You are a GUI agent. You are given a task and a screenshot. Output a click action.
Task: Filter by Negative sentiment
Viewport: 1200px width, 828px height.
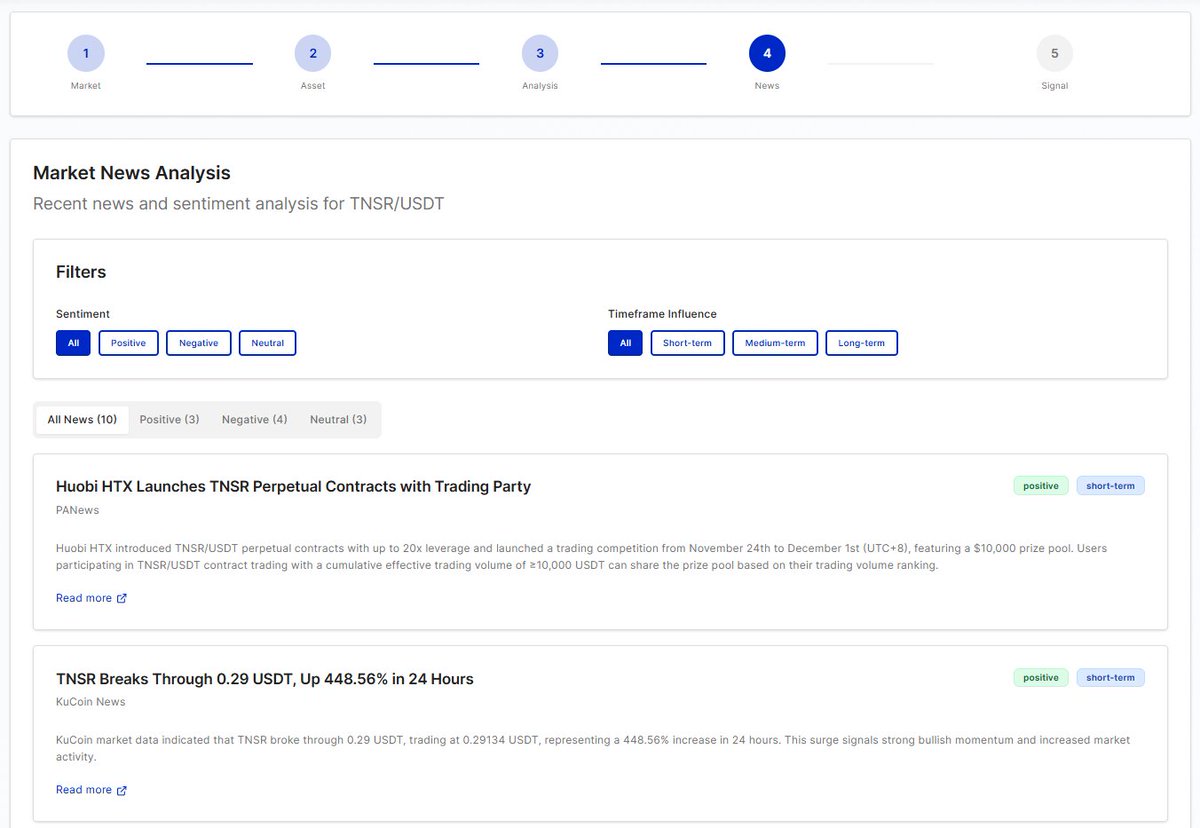click(199, 343)
